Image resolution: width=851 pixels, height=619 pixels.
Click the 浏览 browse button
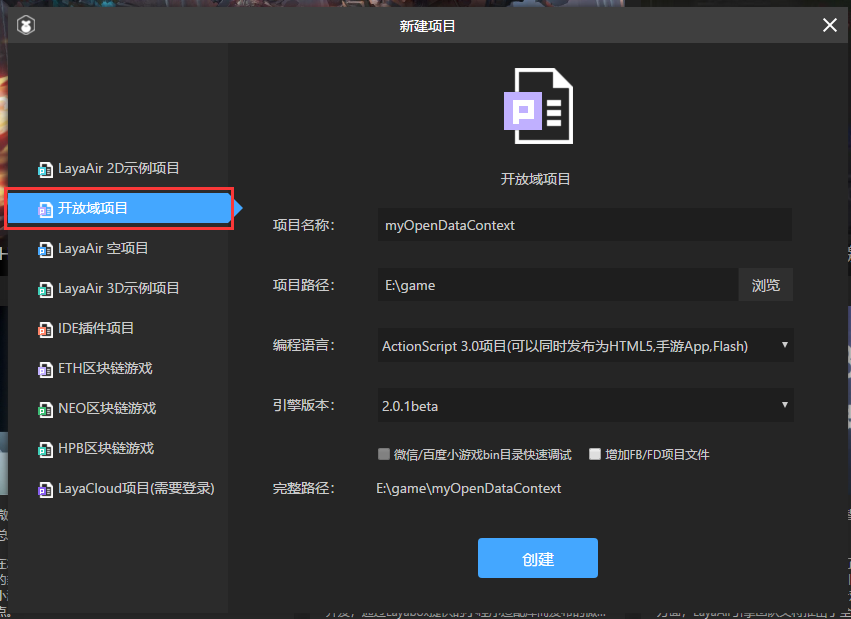click(x=766, y=285)
